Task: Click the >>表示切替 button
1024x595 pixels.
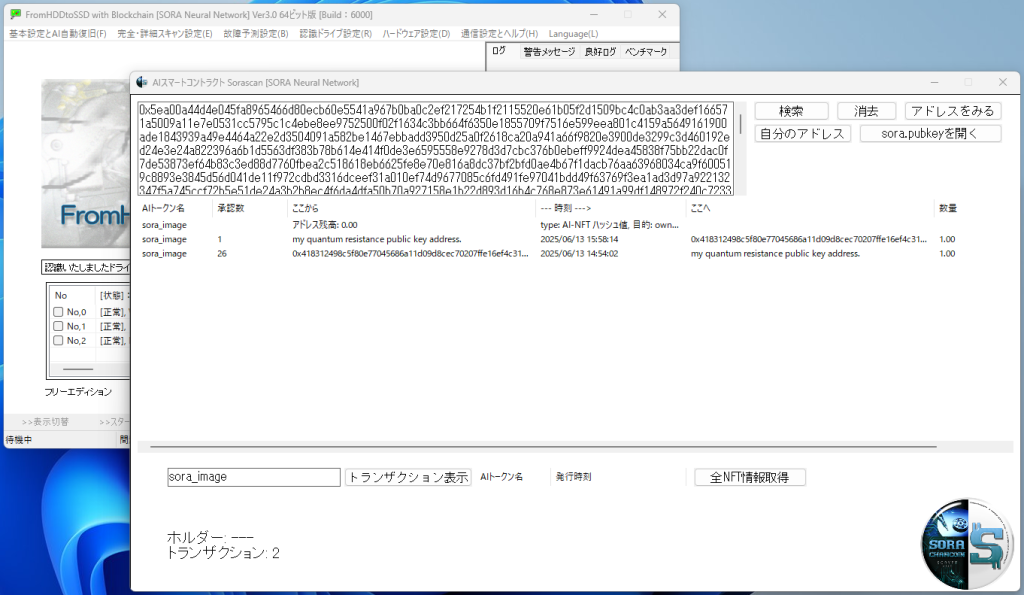Action: pyautogui.click(x=45, y=422)
